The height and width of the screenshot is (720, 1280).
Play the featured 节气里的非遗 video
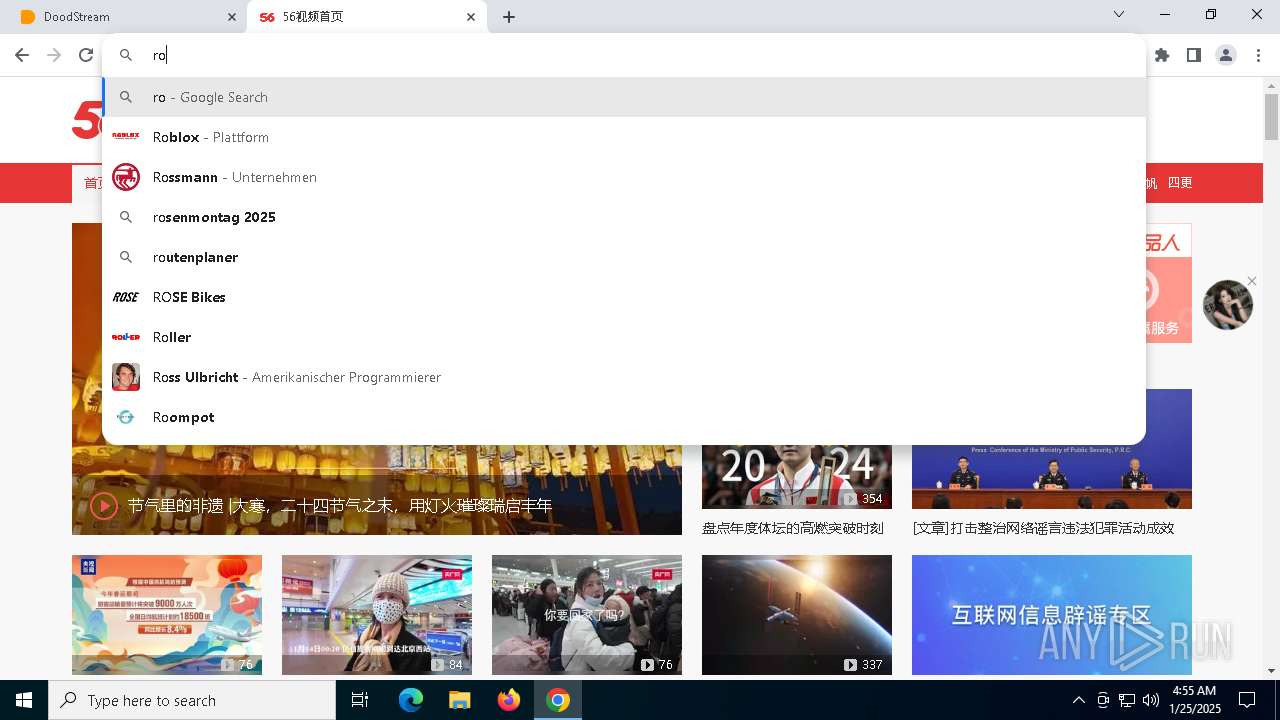click(104, 506)
